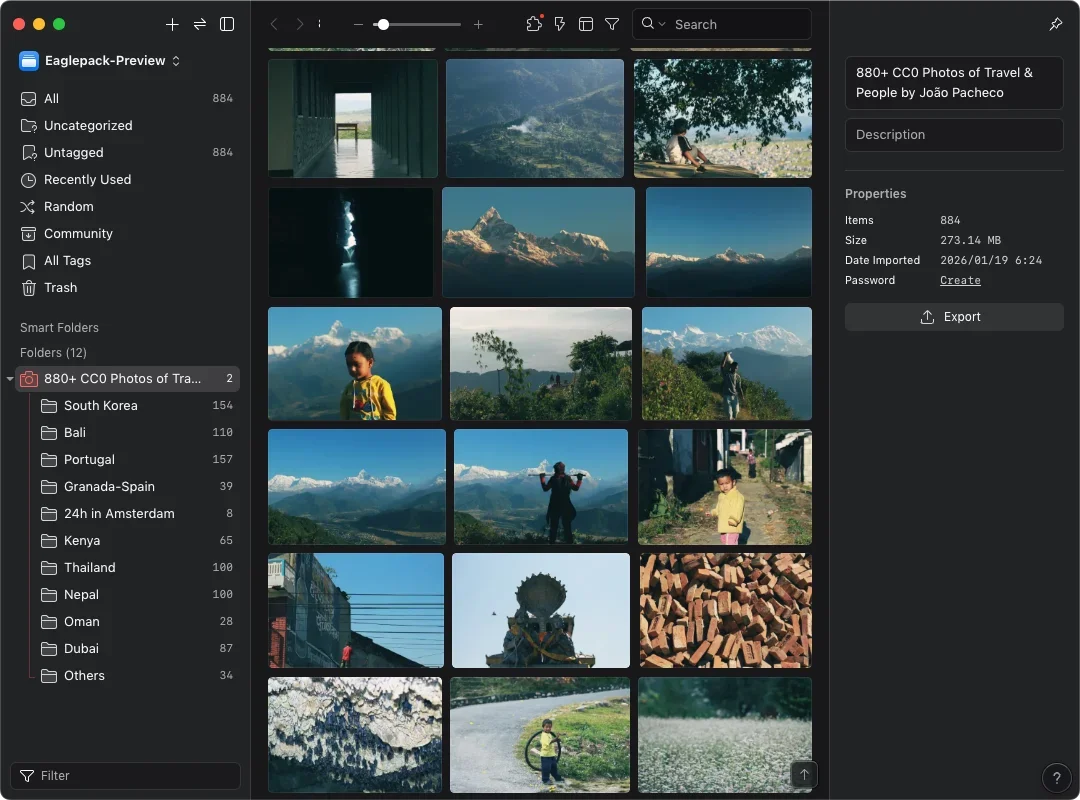The width and height of the screenshot is (1080, 800).
Task: Click the Export button
Action: click(x=953, y=317)
